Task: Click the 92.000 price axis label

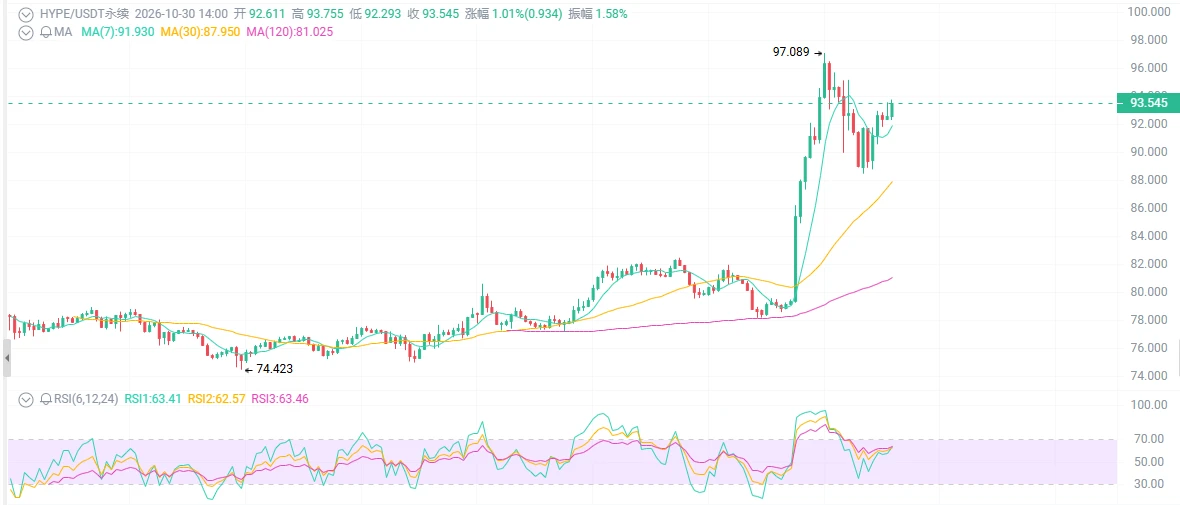Action: 1148,123
